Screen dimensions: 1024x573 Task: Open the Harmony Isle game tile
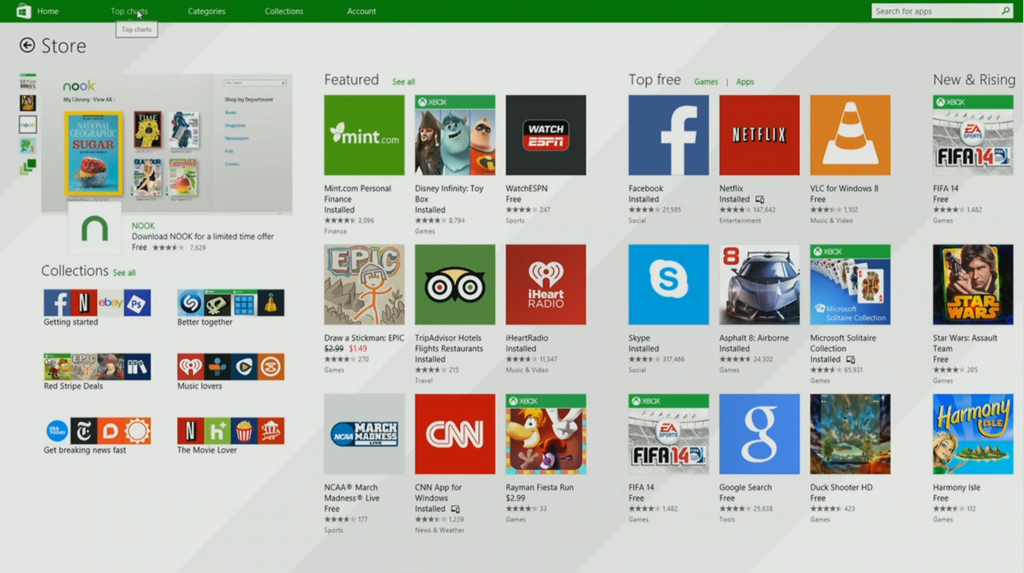coord(972,434)
